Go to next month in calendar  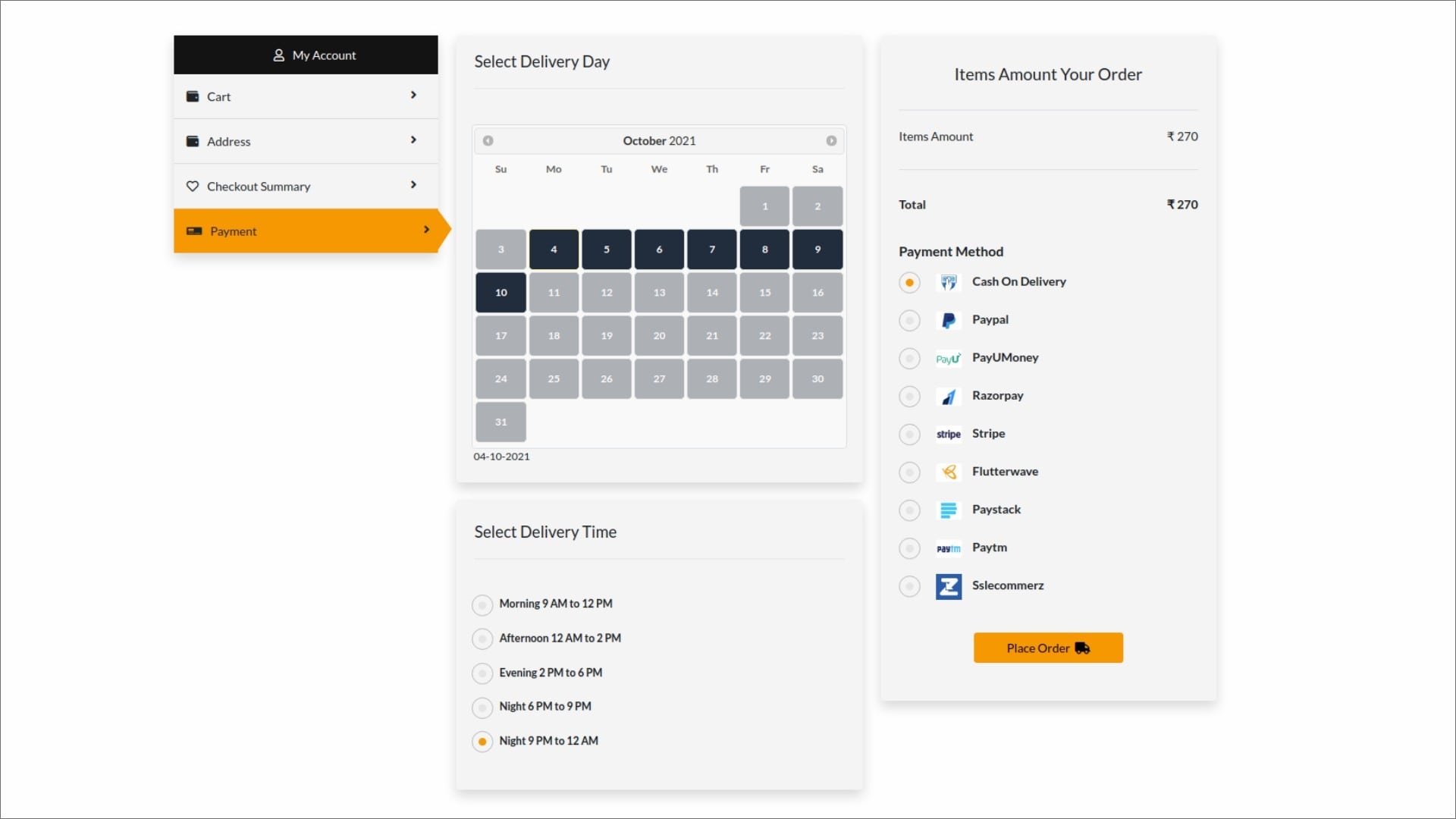pyautogui.click(x=831, y=140)
